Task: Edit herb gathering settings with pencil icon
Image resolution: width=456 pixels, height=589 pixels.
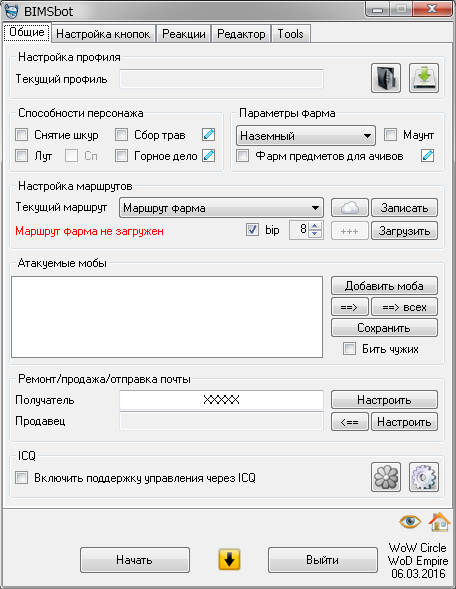Action: tap(208, 134)
